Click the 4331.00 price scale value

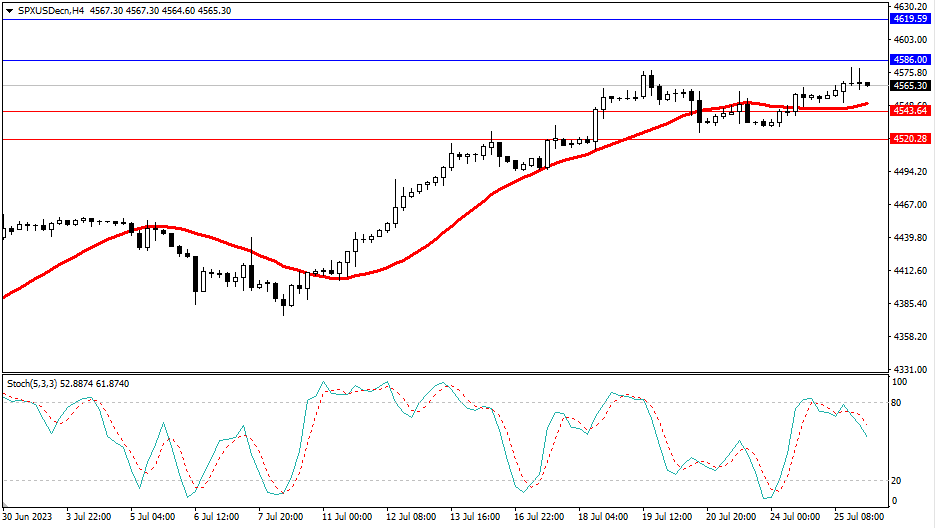coord(909,369)
